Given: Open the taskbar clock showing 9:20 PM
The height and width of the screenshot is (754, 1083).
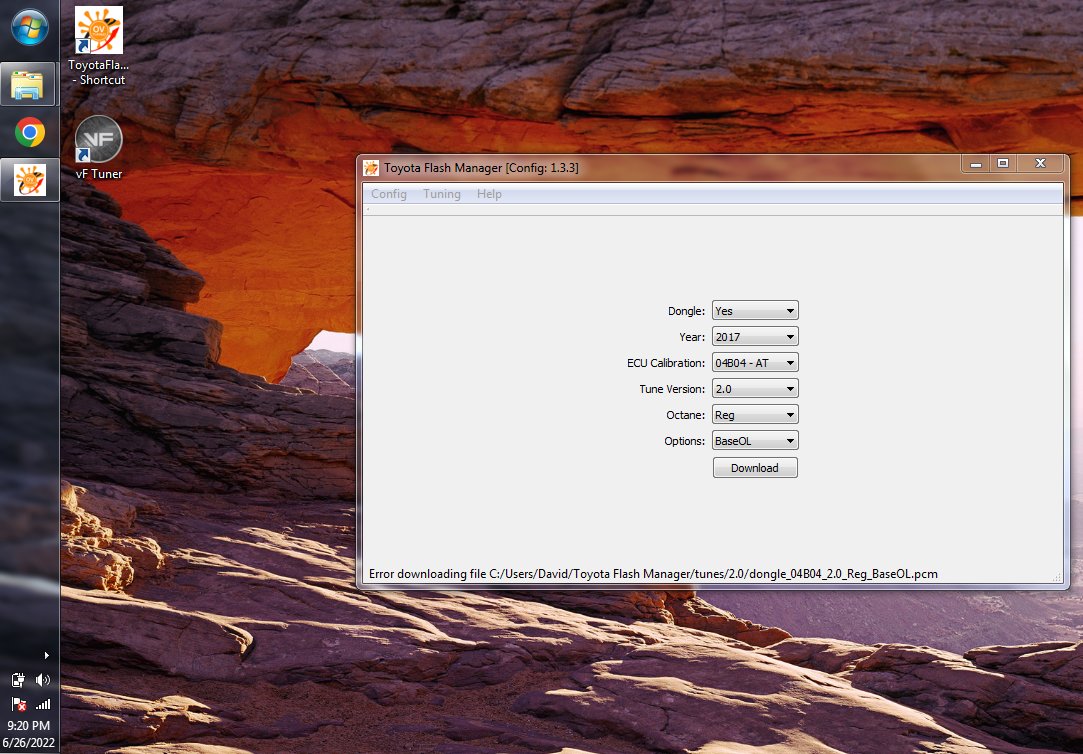Looking at the screenshot, I should pyautogui.click(x=29, y=734).
